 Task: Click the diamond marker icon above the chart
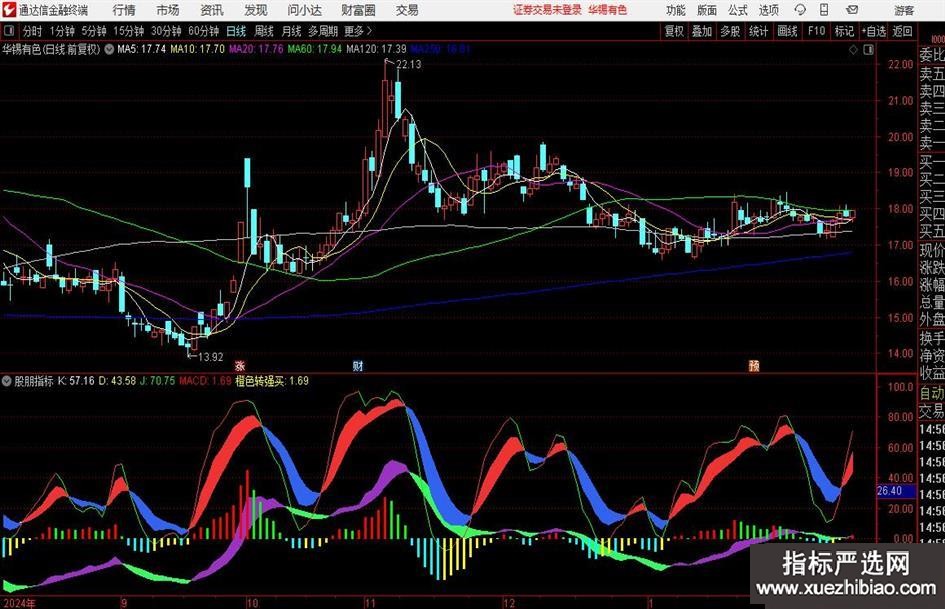tap(853, 50)
